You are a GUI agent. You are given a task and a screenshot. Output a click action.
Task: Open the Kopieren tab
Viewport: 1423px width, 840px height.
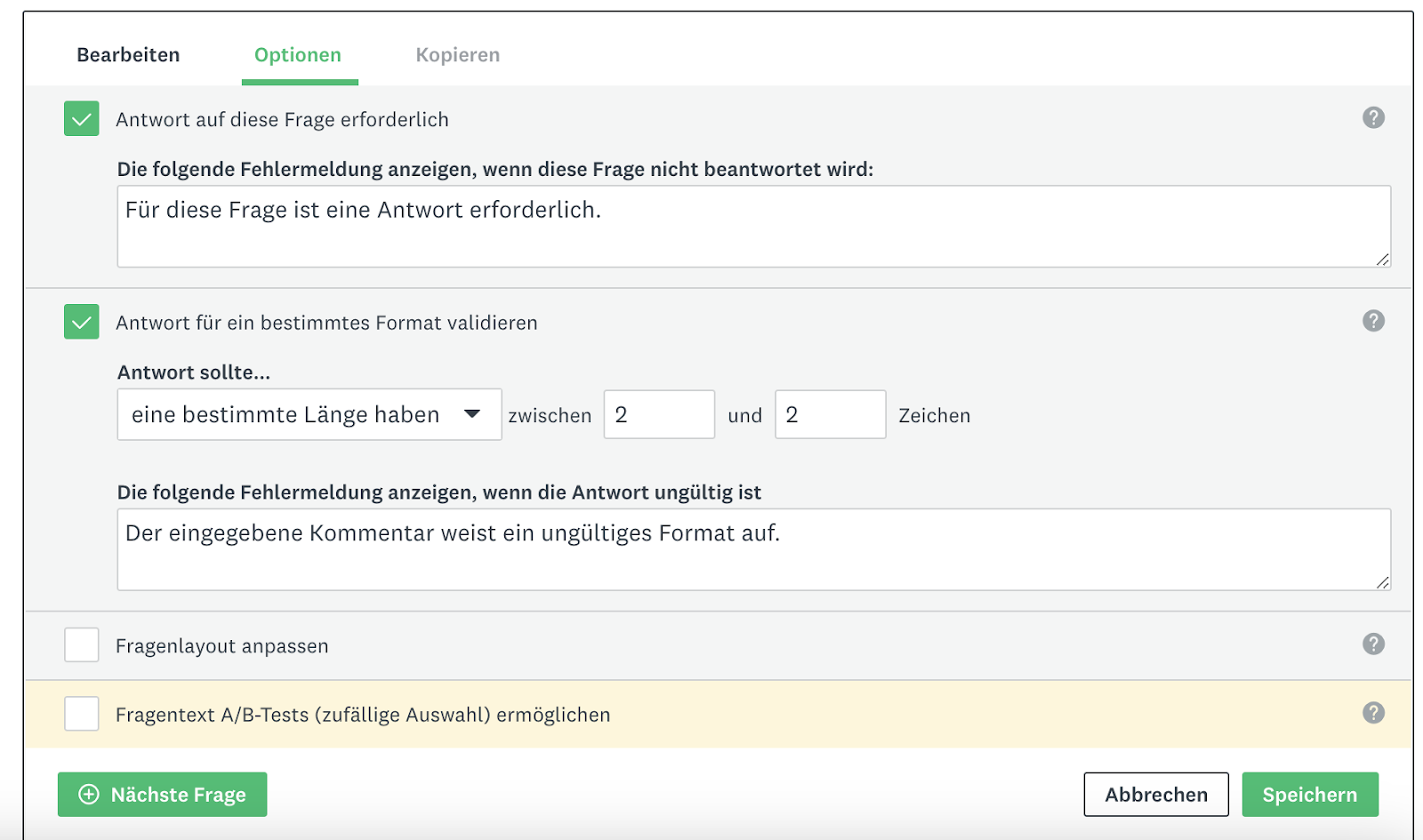click(457, 55)
